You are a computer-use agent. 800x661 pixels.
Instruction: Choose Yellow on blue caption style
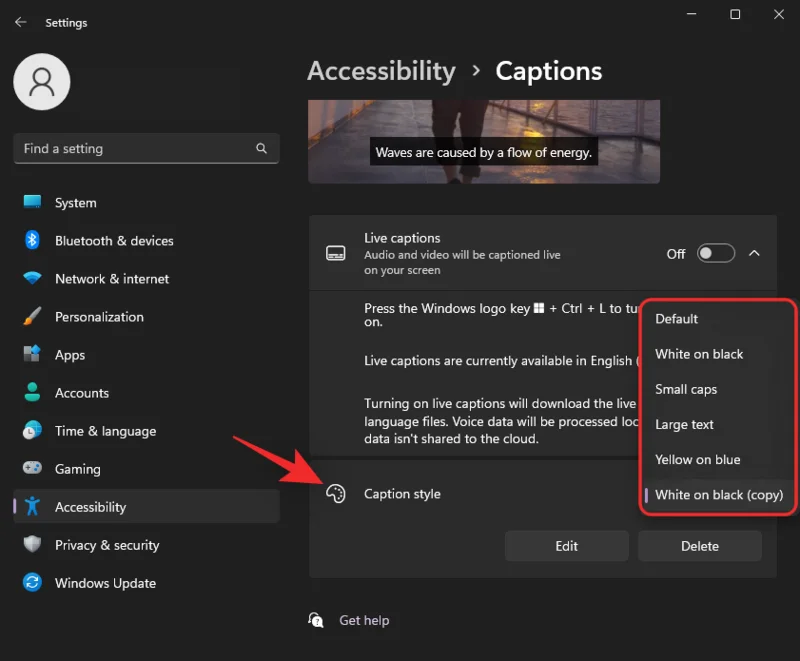click(x=697, y=459)
